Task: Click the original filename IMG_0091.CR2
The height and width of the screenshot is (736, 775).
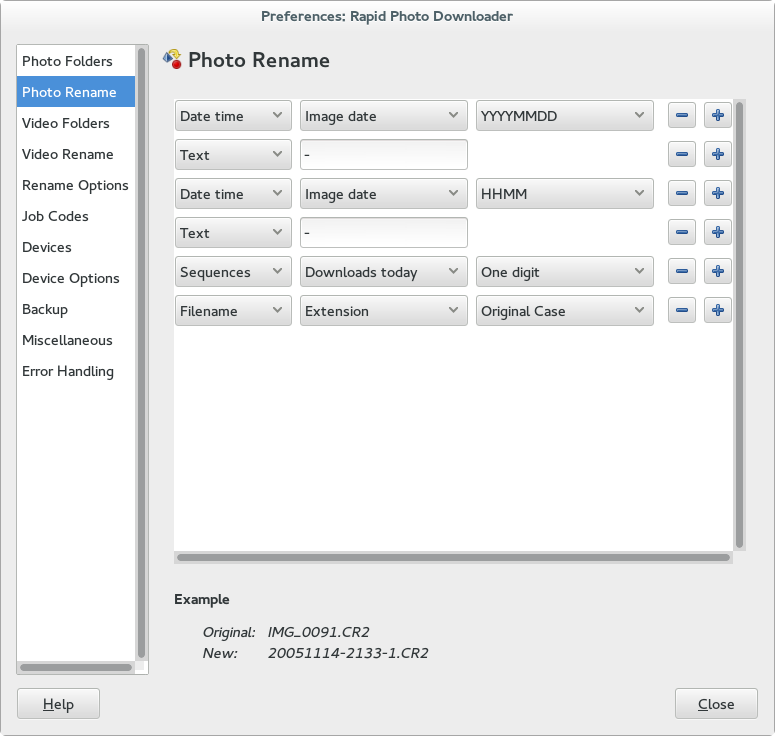Action: click(318, 632)
